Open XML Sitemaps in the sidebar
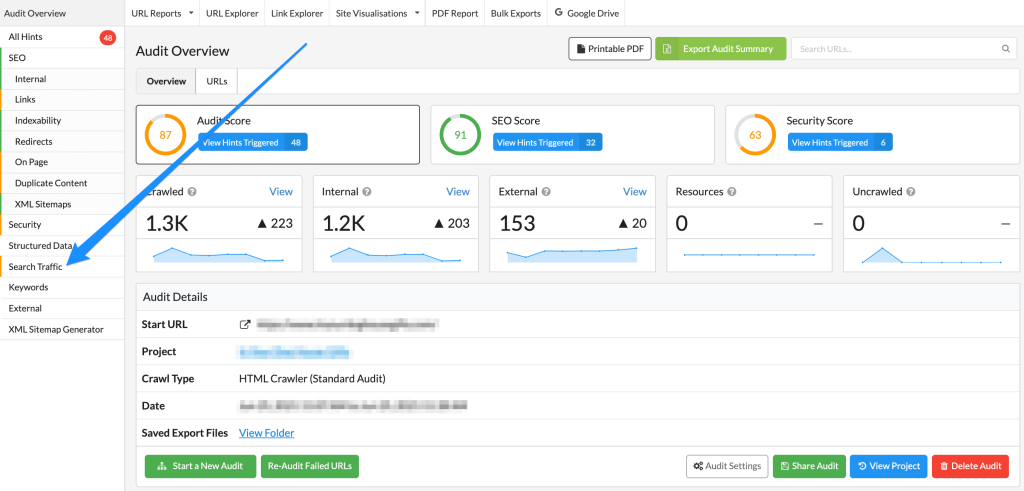The height and width of the screenshot is (491, 1024). (x=61, y=204)
